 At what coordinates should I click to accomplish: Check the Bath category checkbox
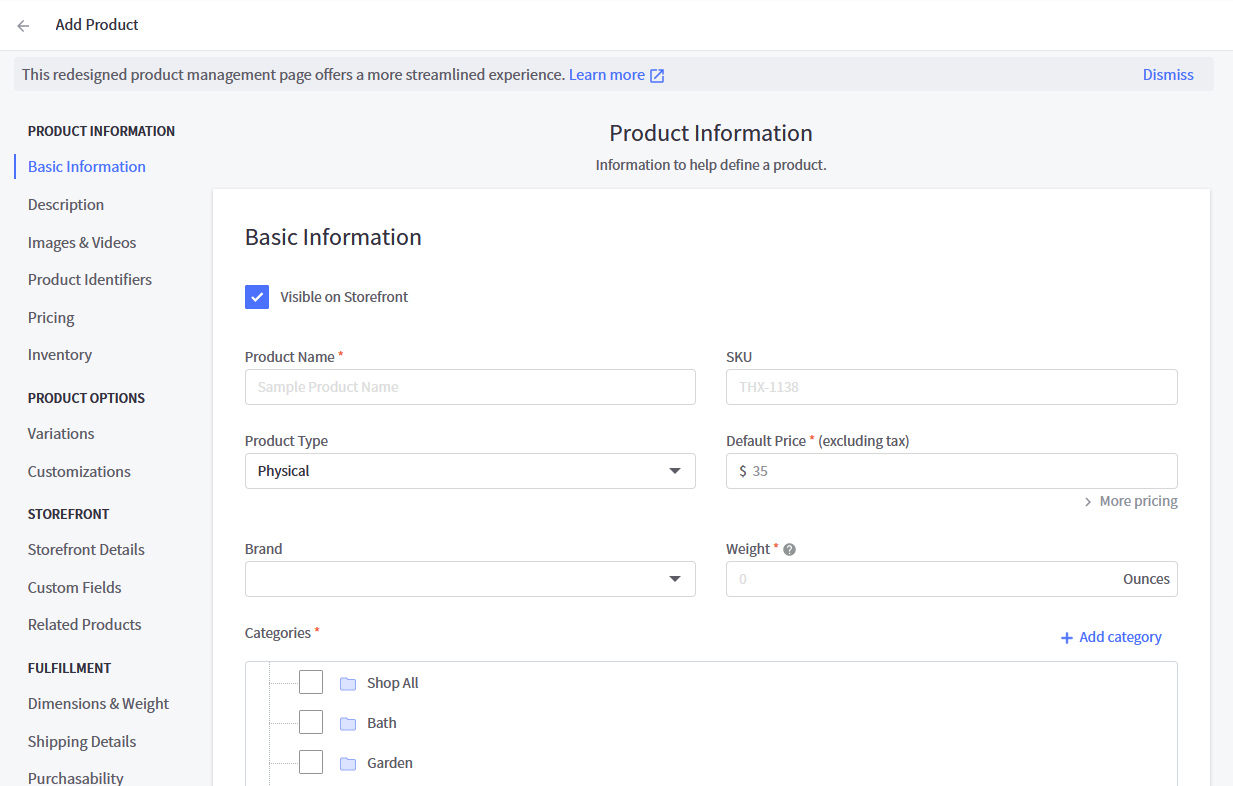(x=311, y=721)
